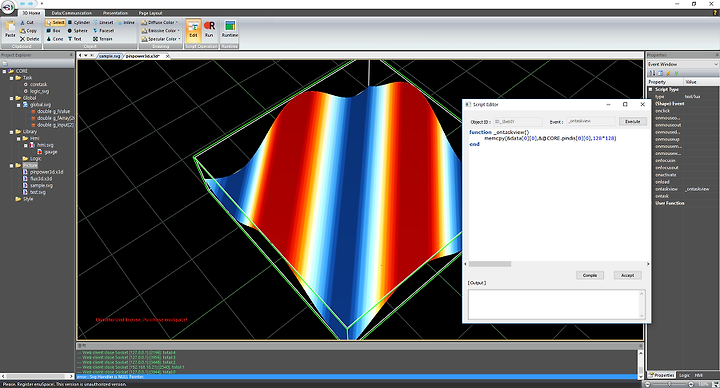This screenshot has width=720, height=388.
Task: Click the Execute button
Action: point(632,121)
